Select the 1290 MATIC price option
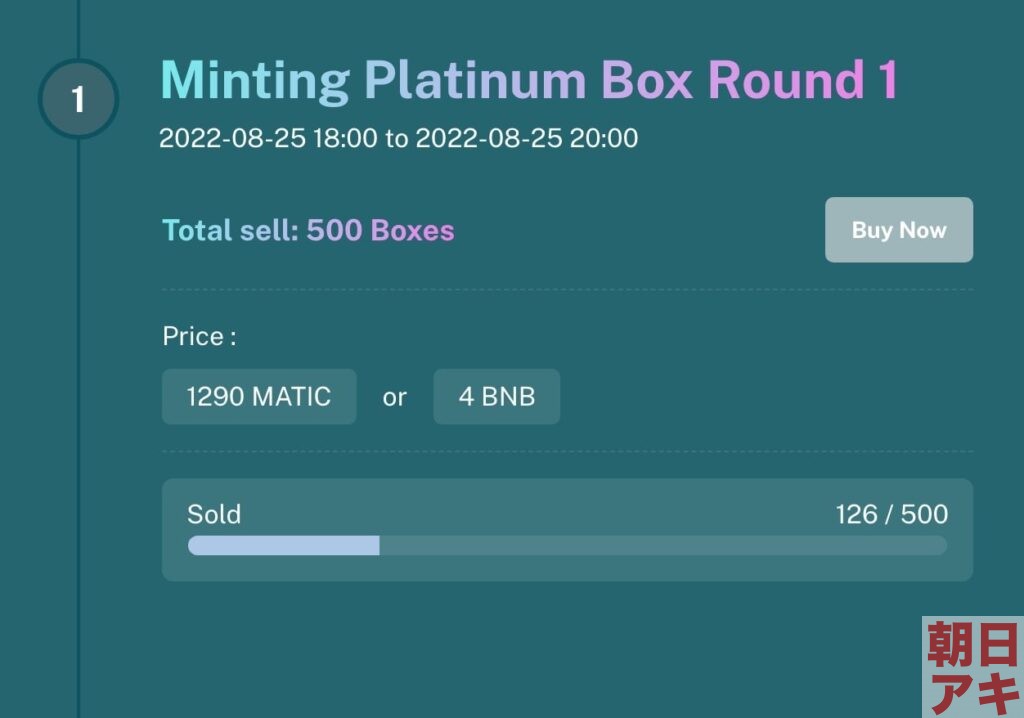The width and height of the screenshot is (1024, 718). [x=259, y=397]
